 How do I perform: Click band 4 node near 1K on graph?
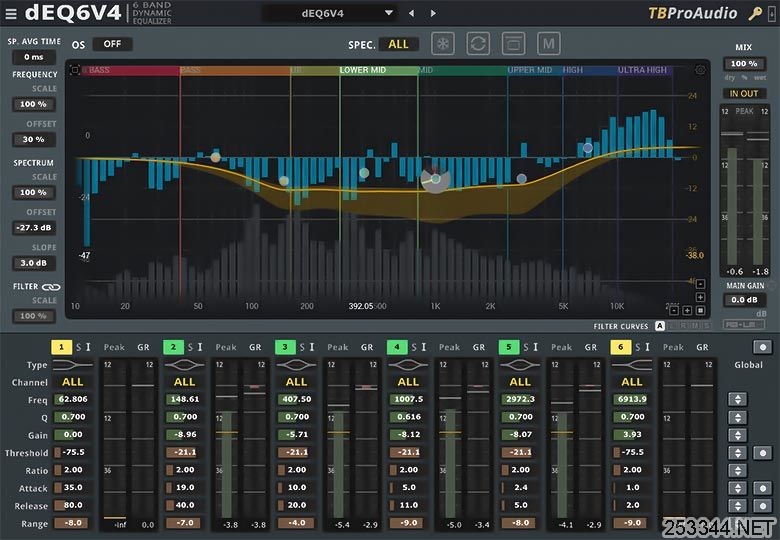[436, 179]
